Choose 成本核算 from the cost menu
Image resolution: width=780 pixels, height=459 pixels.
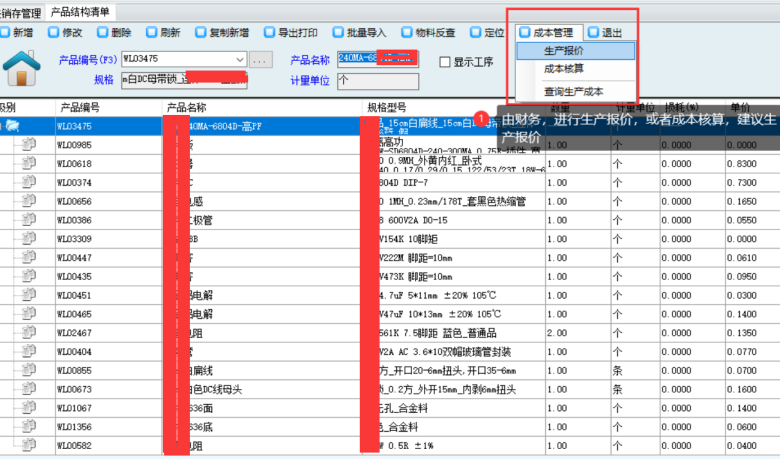(565, 69)
